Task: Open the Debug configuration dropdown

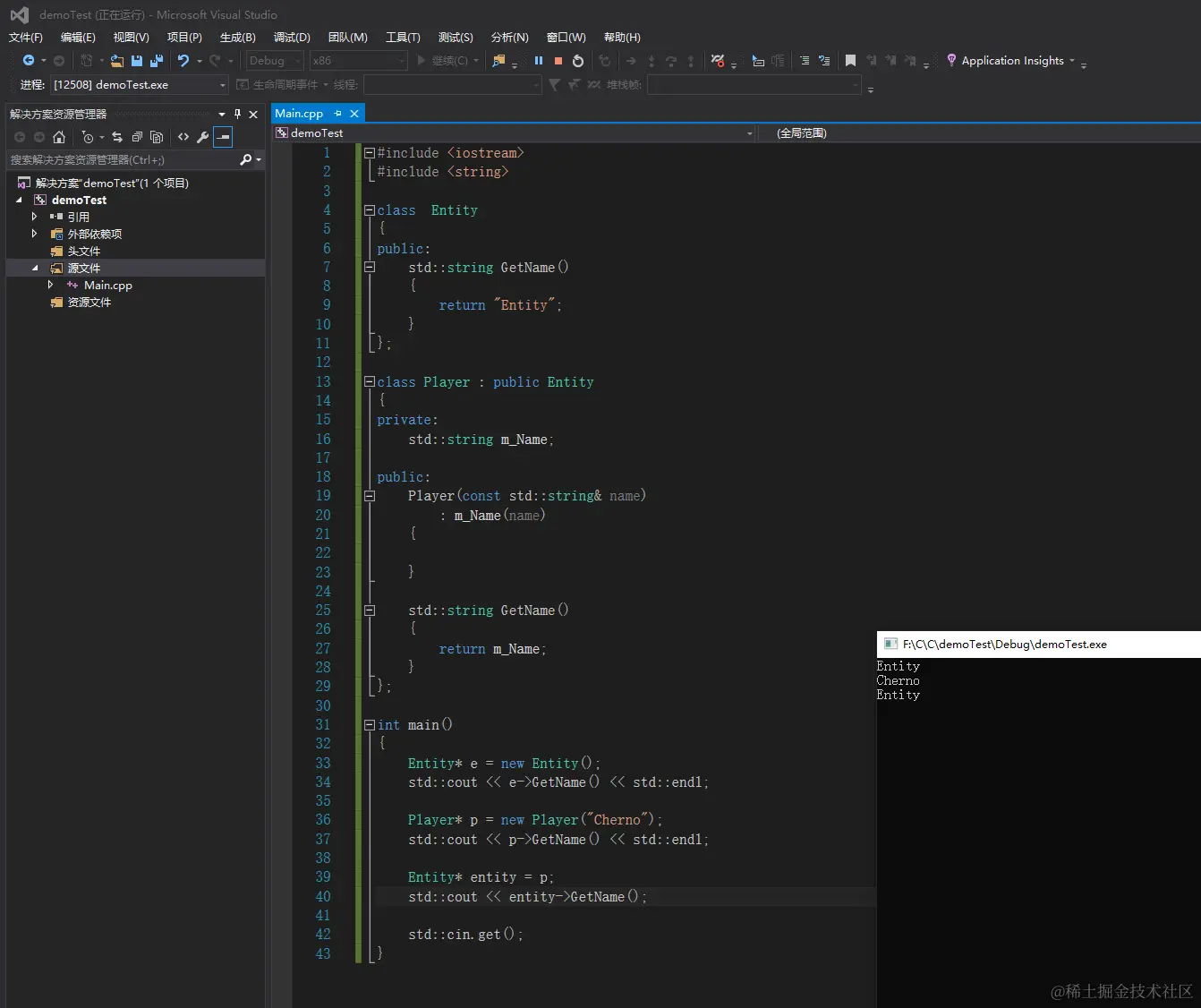Action: click(275, 61)
